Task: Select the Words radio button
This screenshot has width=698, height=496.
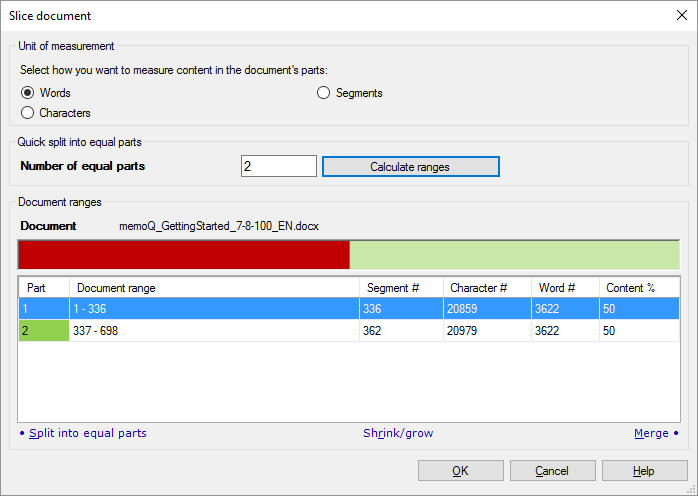Action: (x=28, y=93)
